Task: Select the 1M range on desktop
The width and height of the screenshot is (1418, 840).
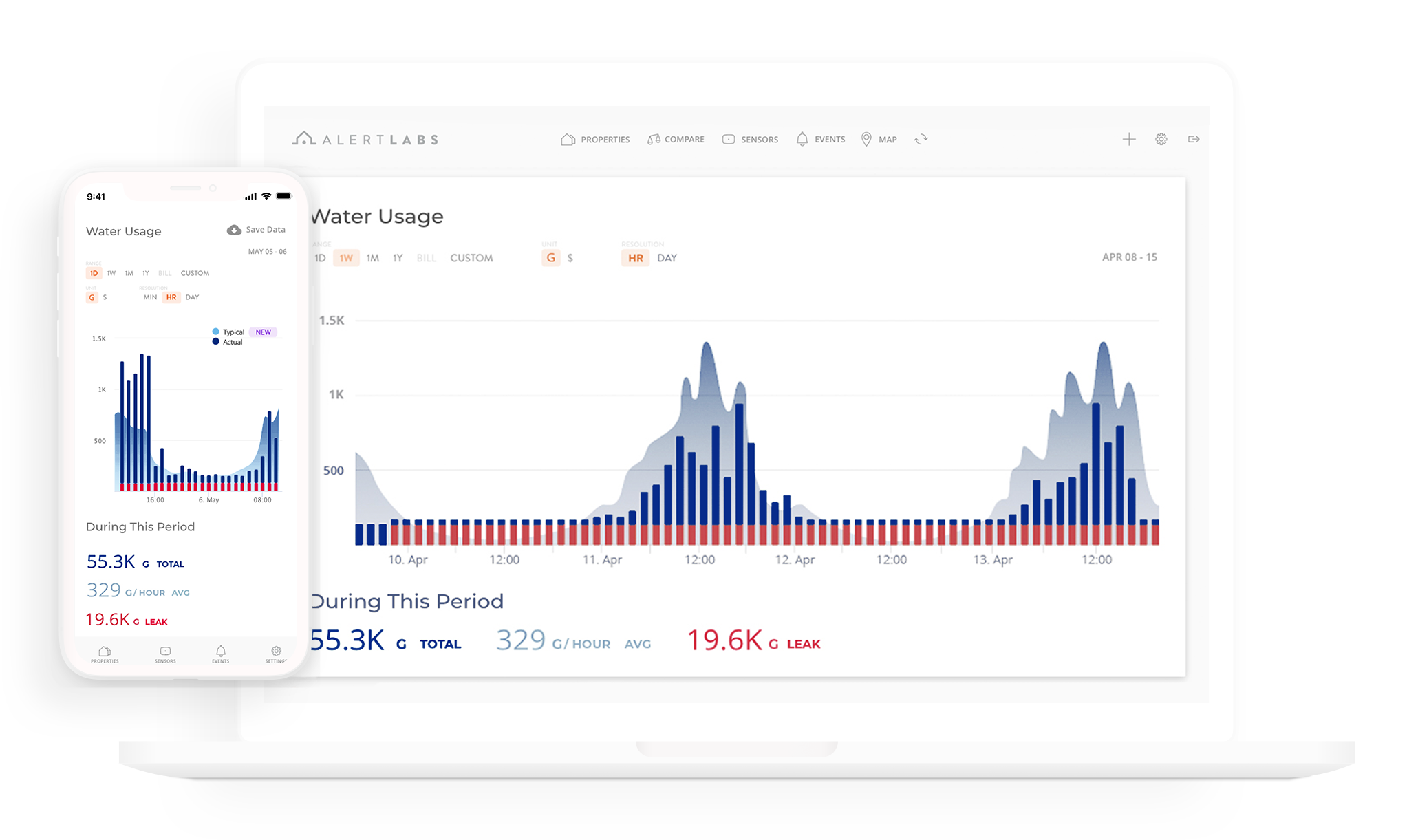Action: click(x=372, y=258)
